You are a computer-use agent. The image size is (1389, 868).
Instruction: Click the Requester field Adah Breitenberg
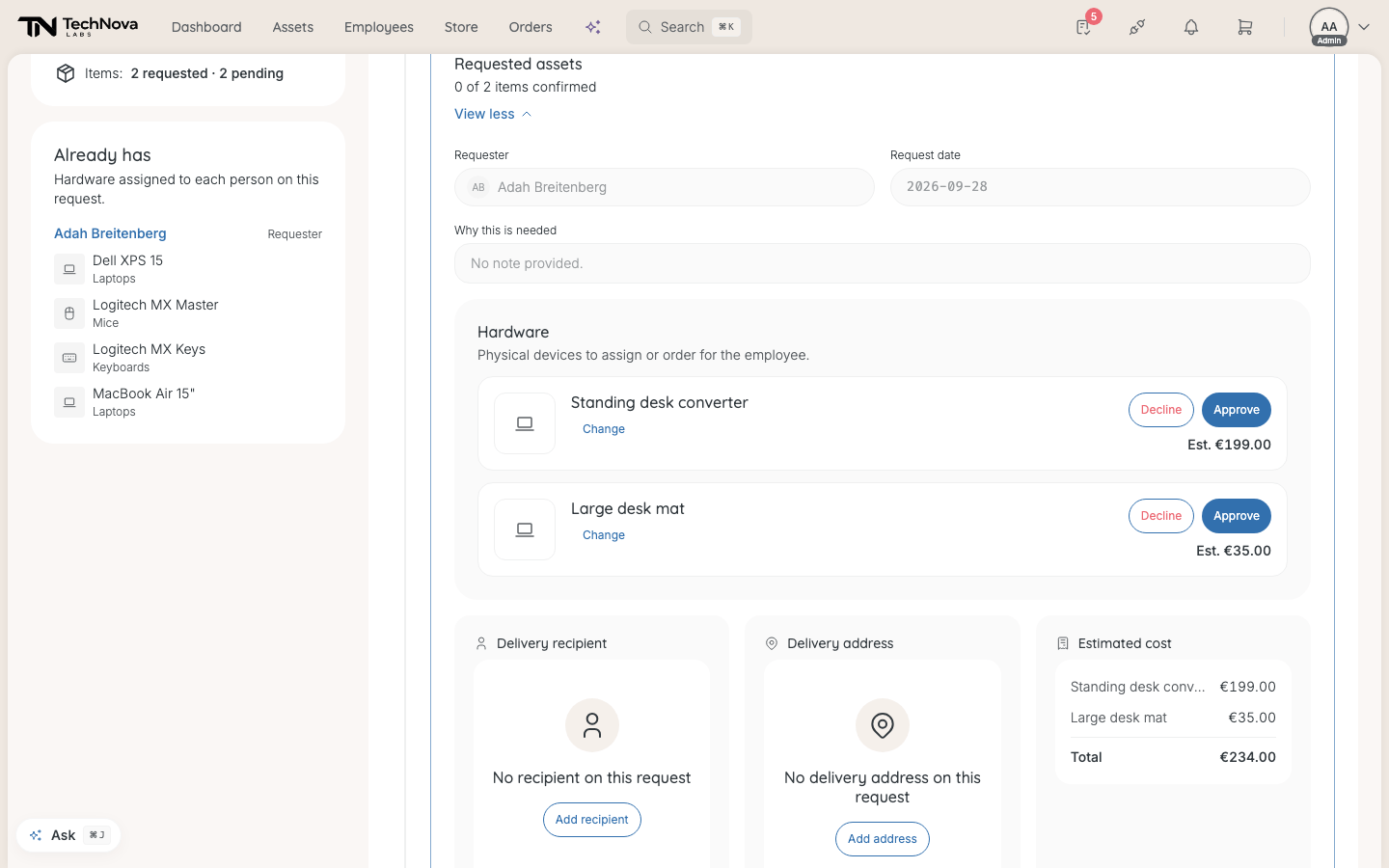665,187
